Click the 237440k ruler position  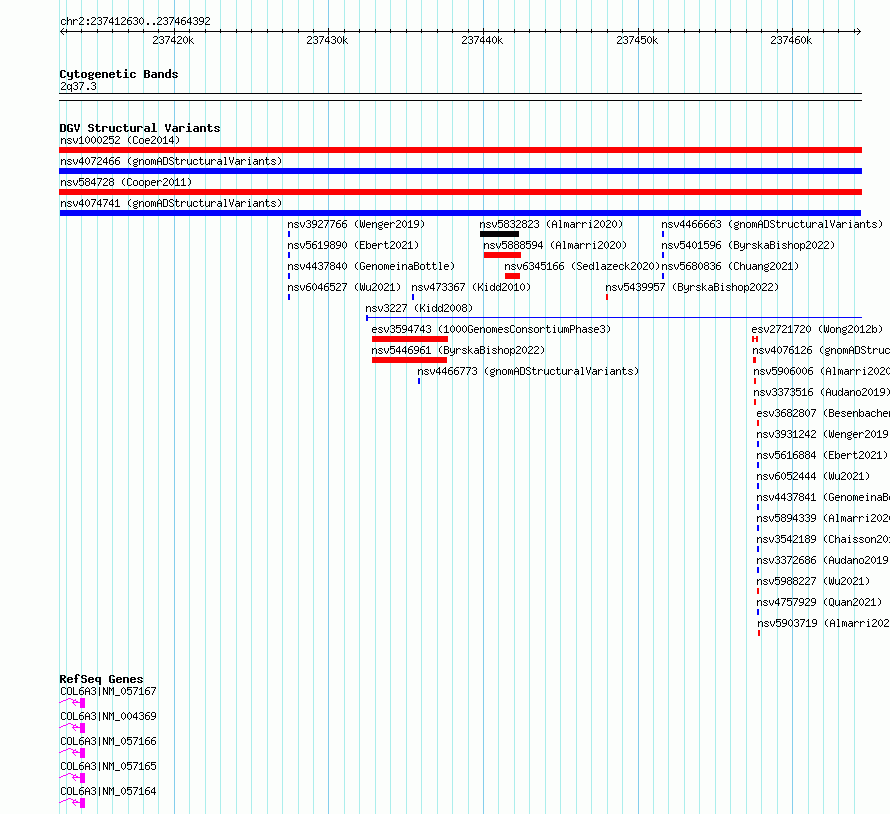tap(482, 40)
